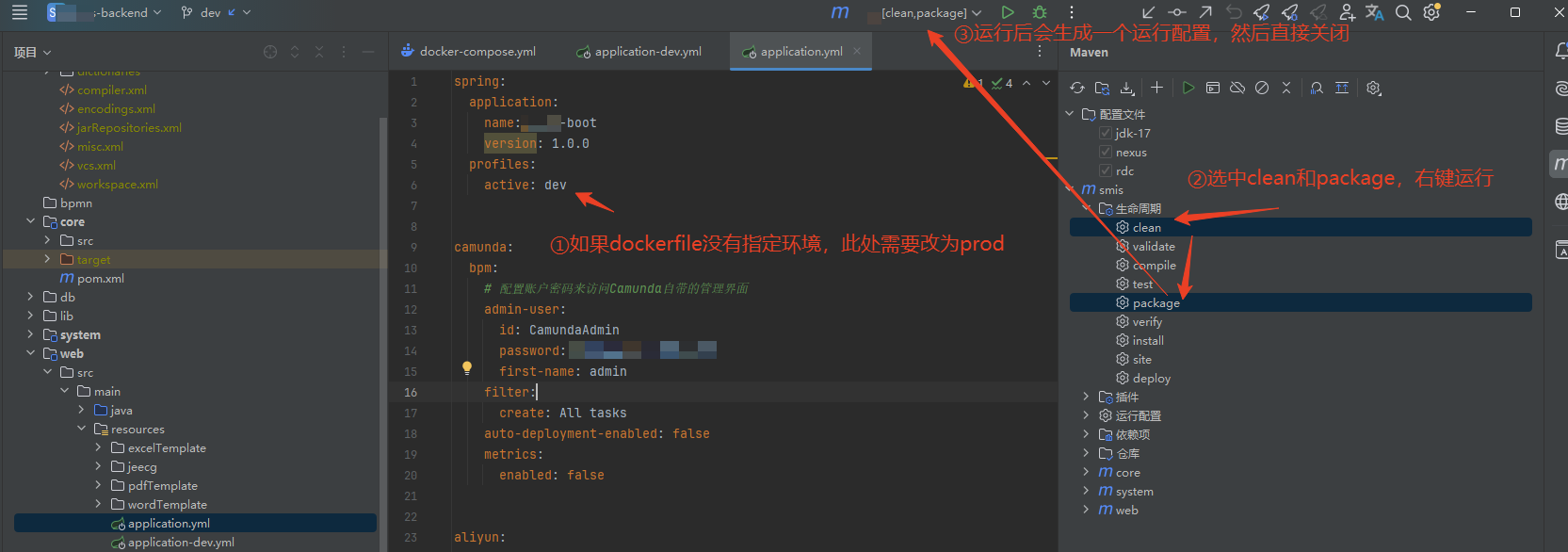Toggle the nexus profile checkbox
The image size is (1568, 552).
[1106, 153]
